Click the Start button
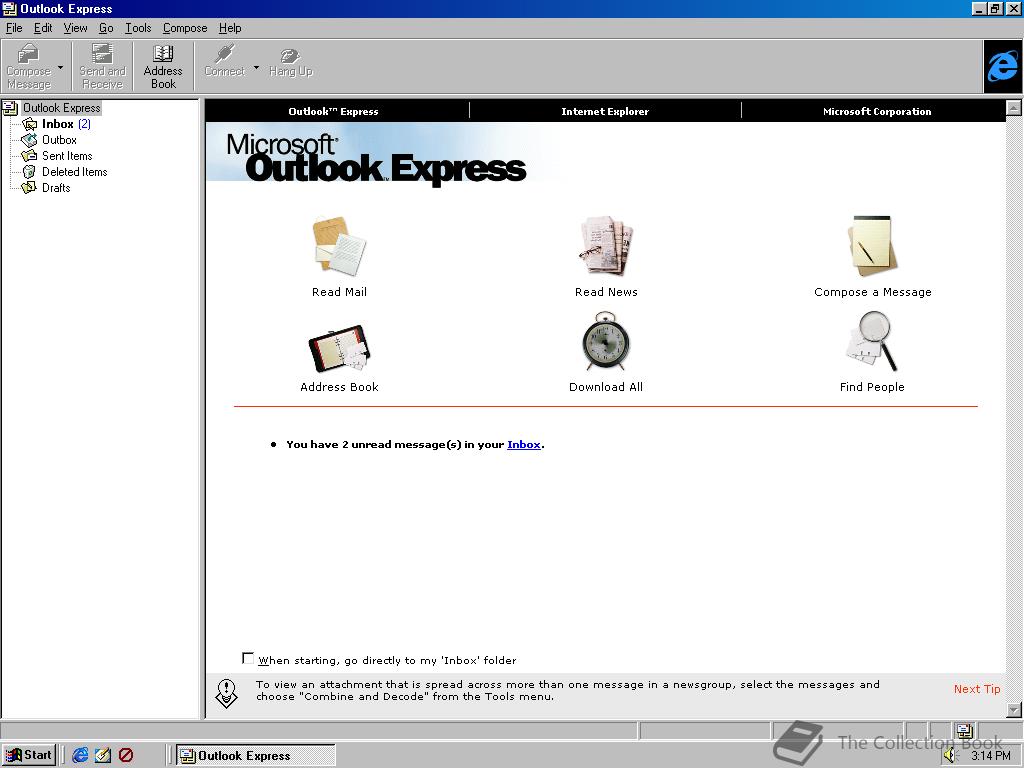 pyautogui.click(x=29, y=756)
